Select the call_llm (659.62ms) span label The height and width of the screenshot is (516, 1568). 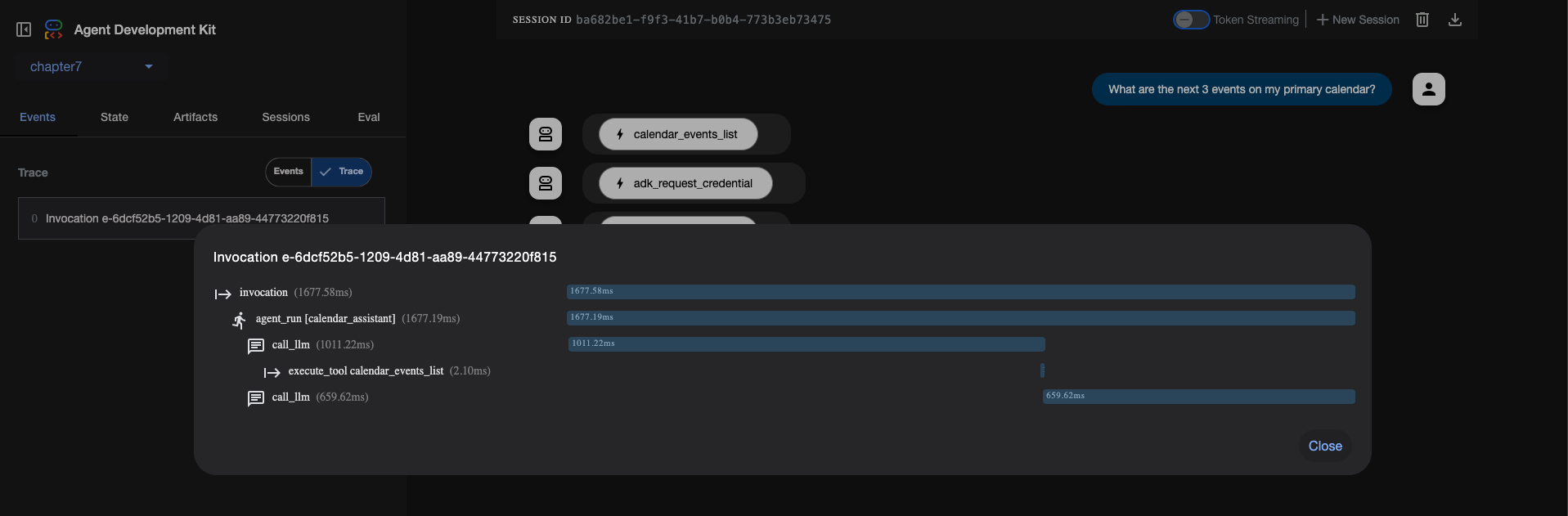321,397
